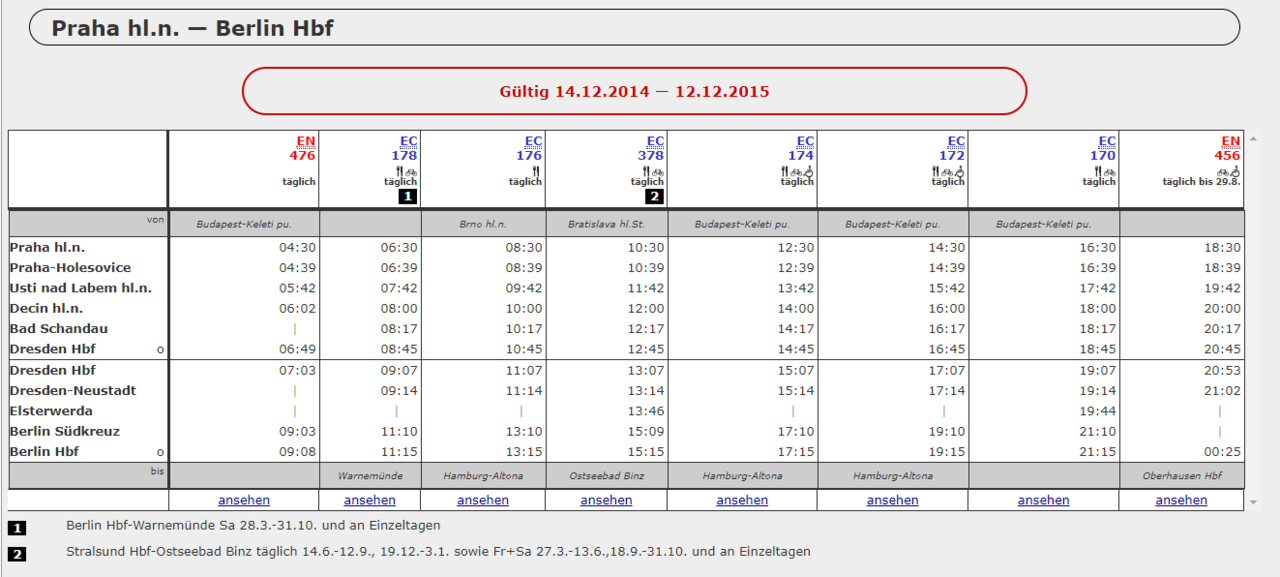
Task: Click footnote 1 legend box below table
Action: pos(17,527)
